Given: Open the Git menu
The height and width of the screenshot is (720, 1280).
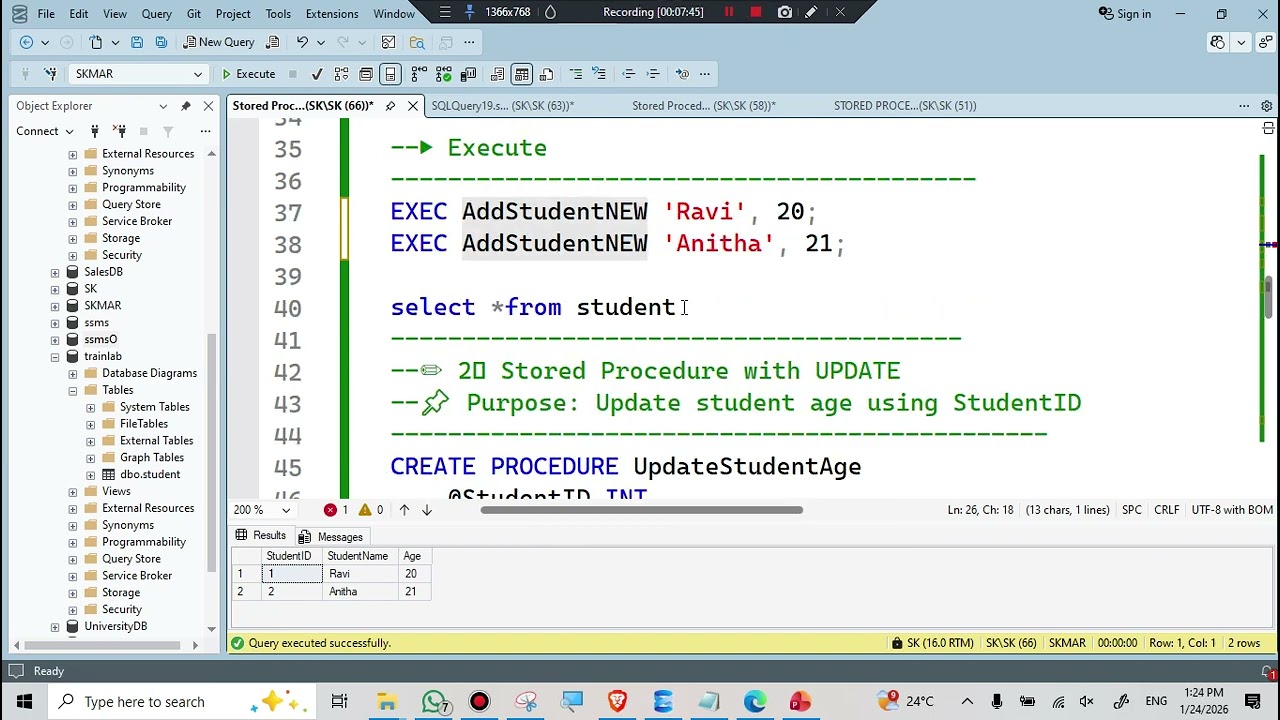Looking at the screenshot, I should tap(194, 14).
